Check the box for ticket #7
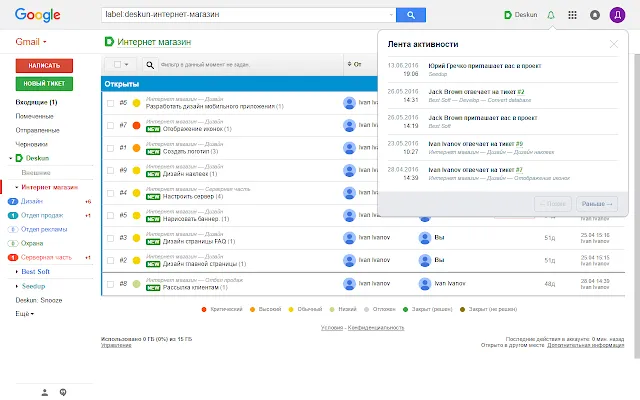 [x=110, y=125]
